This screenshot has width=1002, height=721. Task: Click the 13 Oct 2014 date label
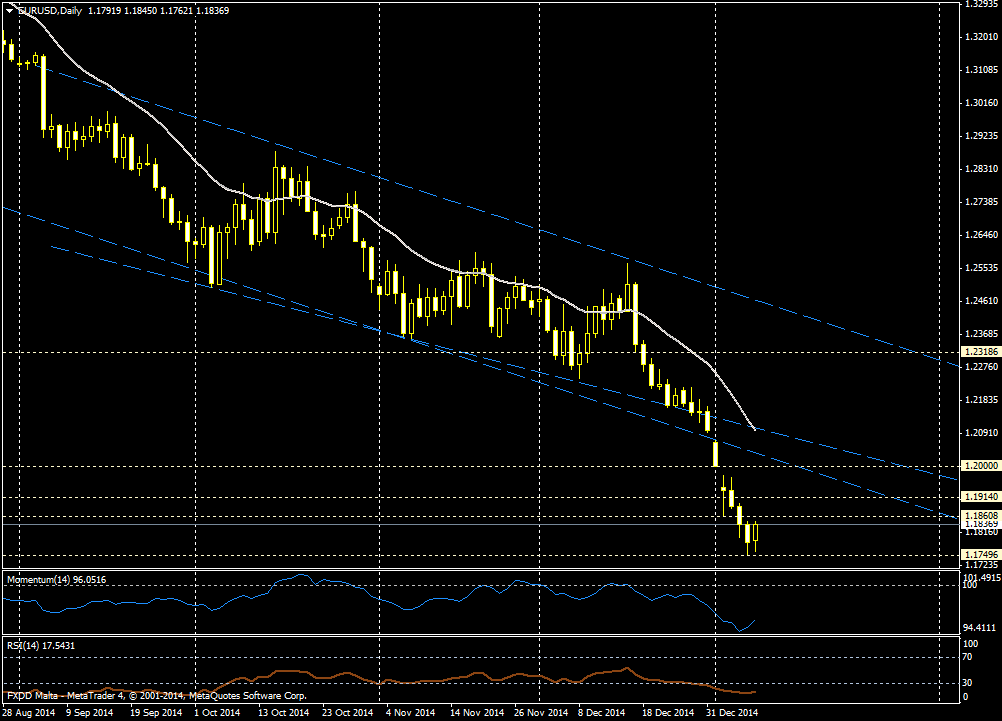(x=284, y=713)
